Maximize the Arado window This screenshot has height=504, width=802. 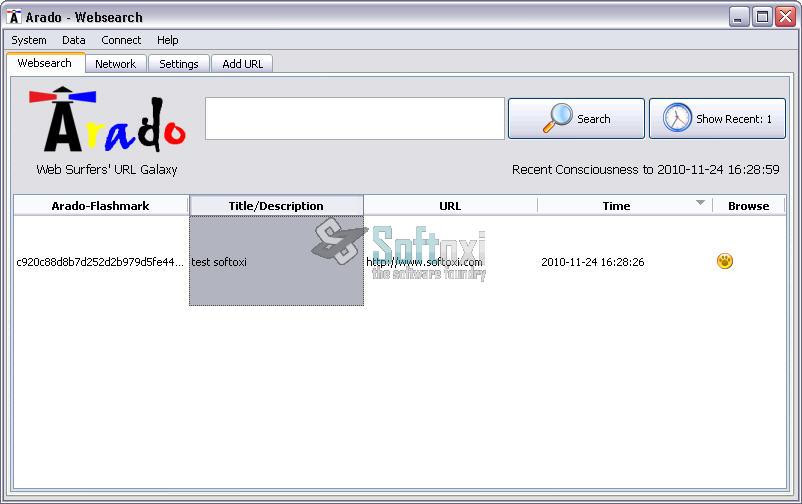click(762, 17)
